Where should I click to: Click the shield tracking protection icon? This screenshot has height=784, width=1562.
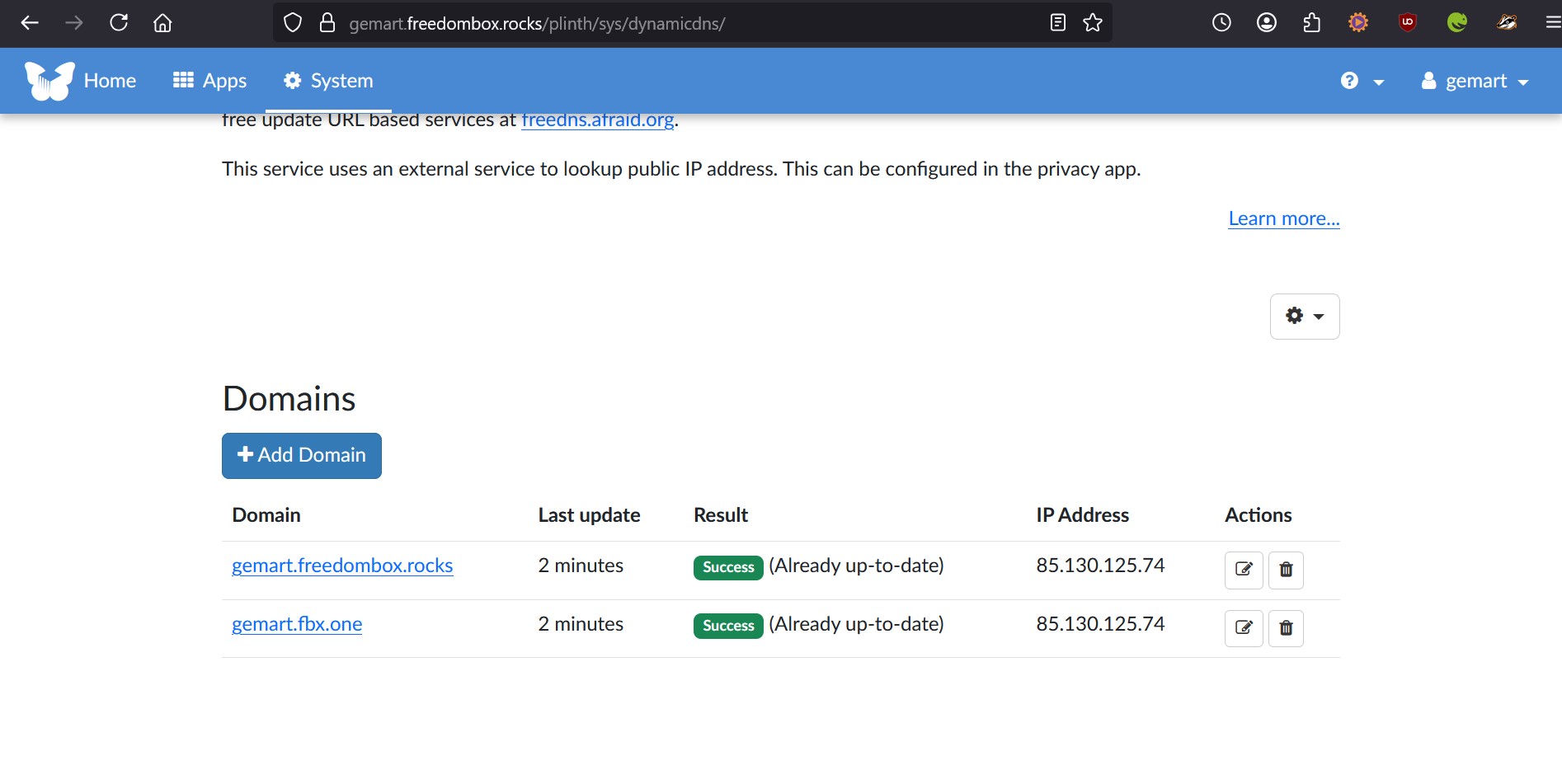tap(293, 23)
